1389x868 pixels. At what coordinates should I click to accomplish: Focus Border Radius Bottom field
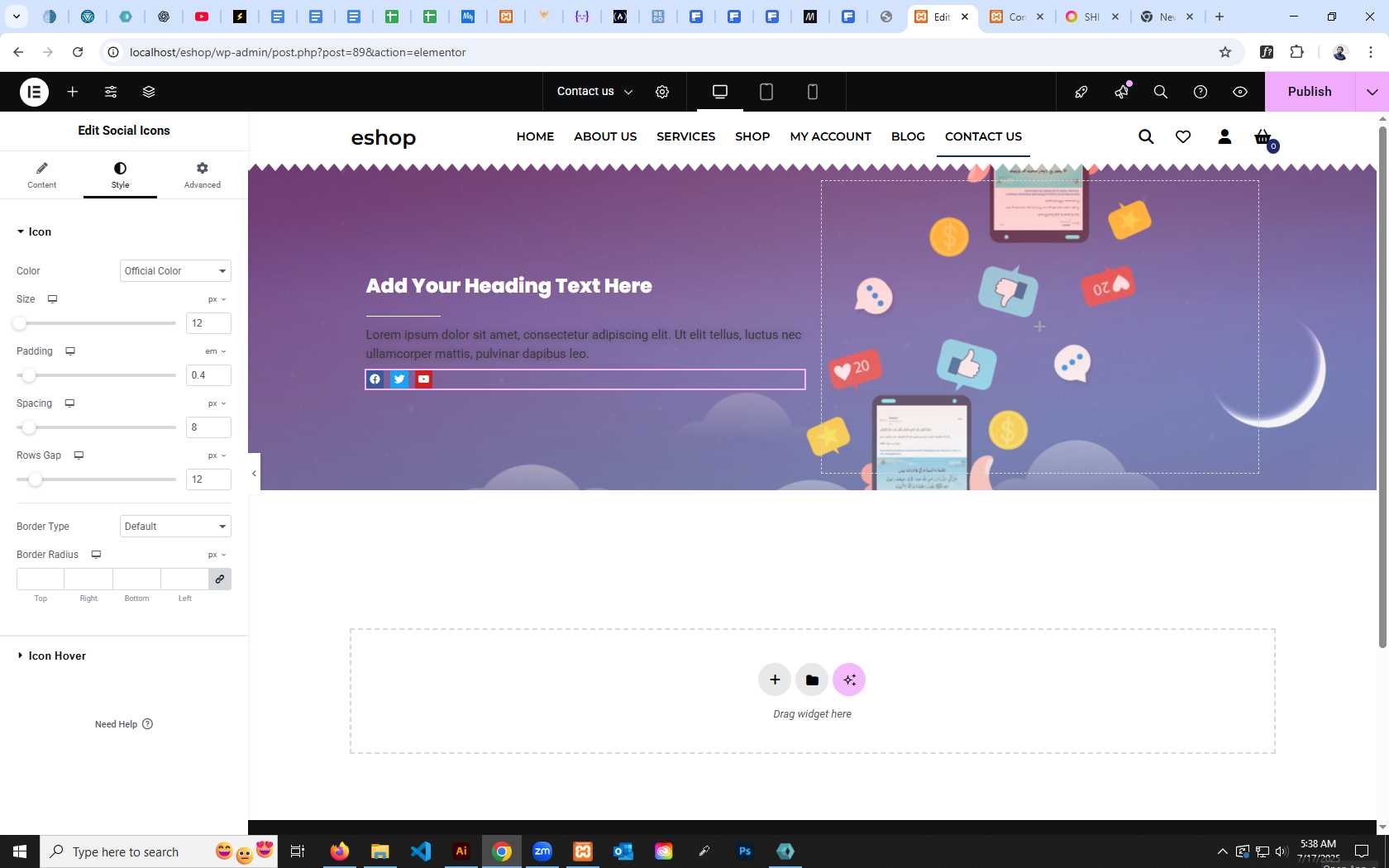136,579
